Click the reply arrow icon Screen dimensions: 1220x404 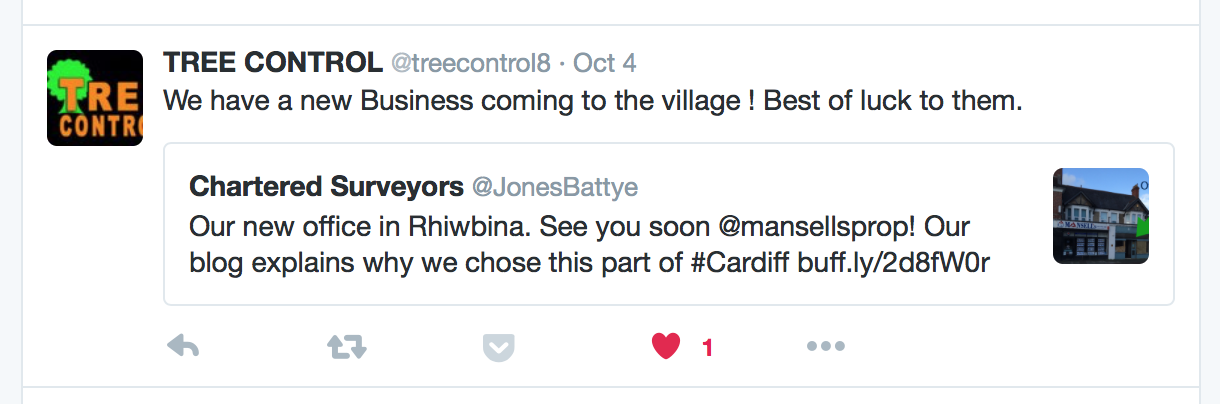click(182, 347)
